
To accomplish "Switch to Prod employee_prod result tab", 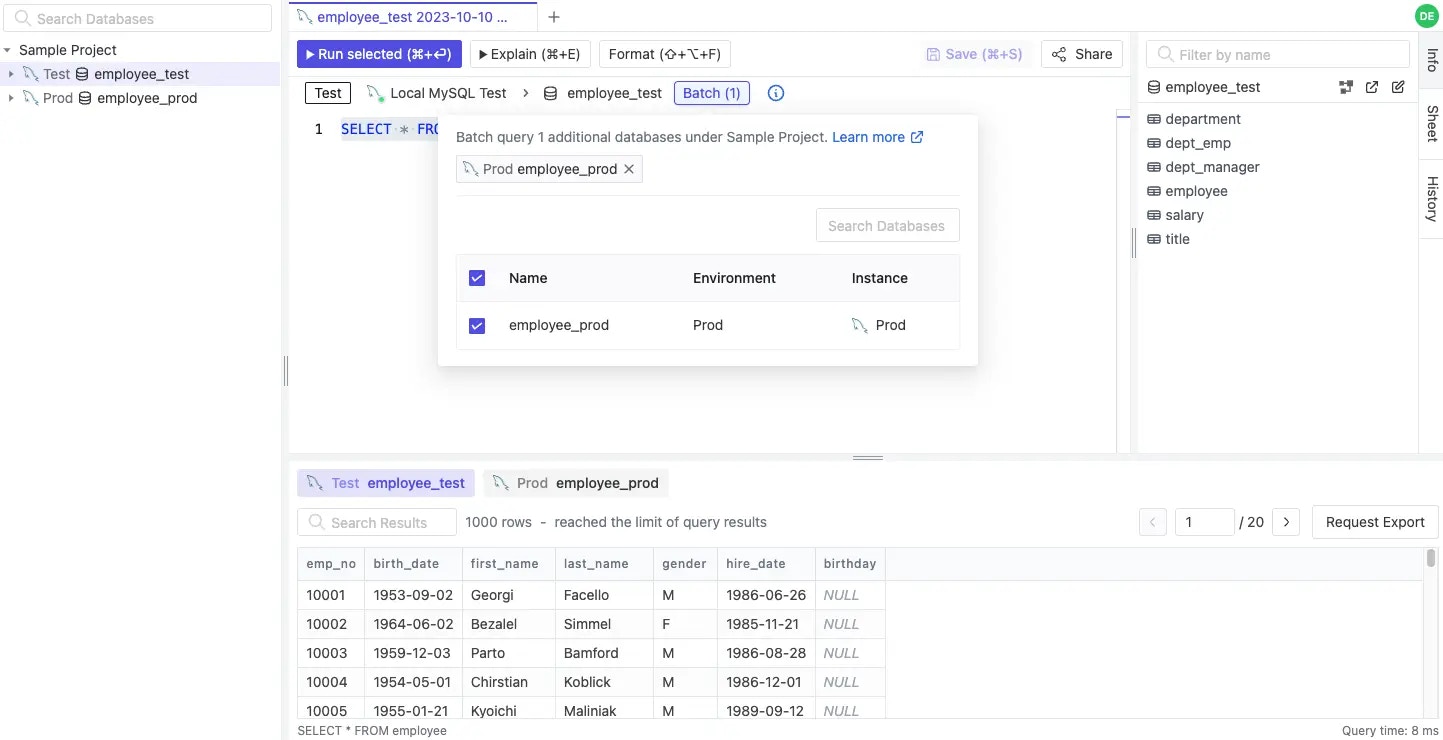I will point(576,483).
